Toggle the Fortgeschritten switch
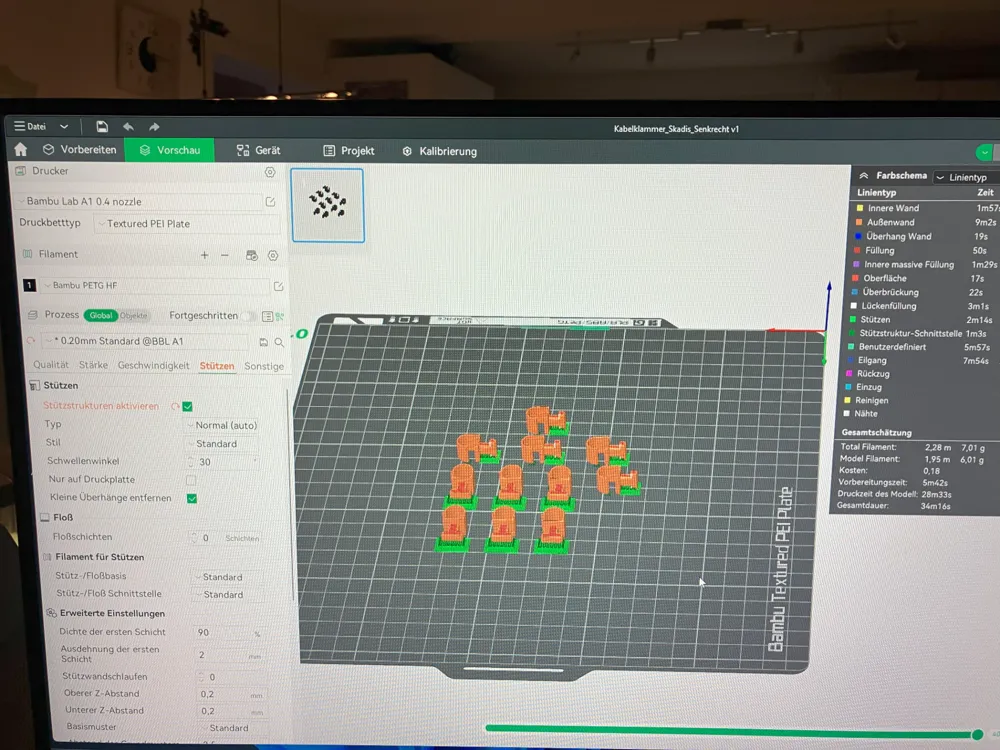 pyautogui.click(x=249, y=316)
